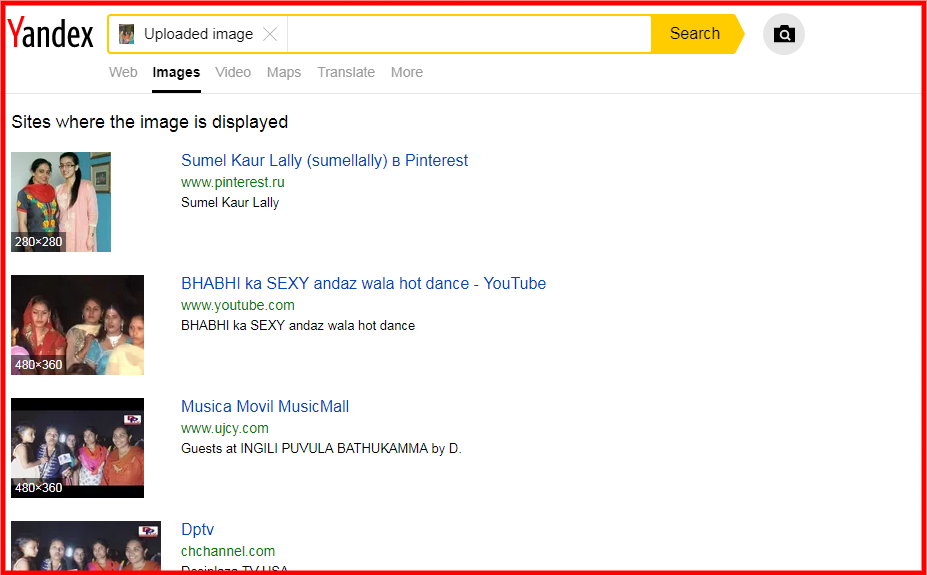Remove the Uploaded image chip

coord(270,34)
